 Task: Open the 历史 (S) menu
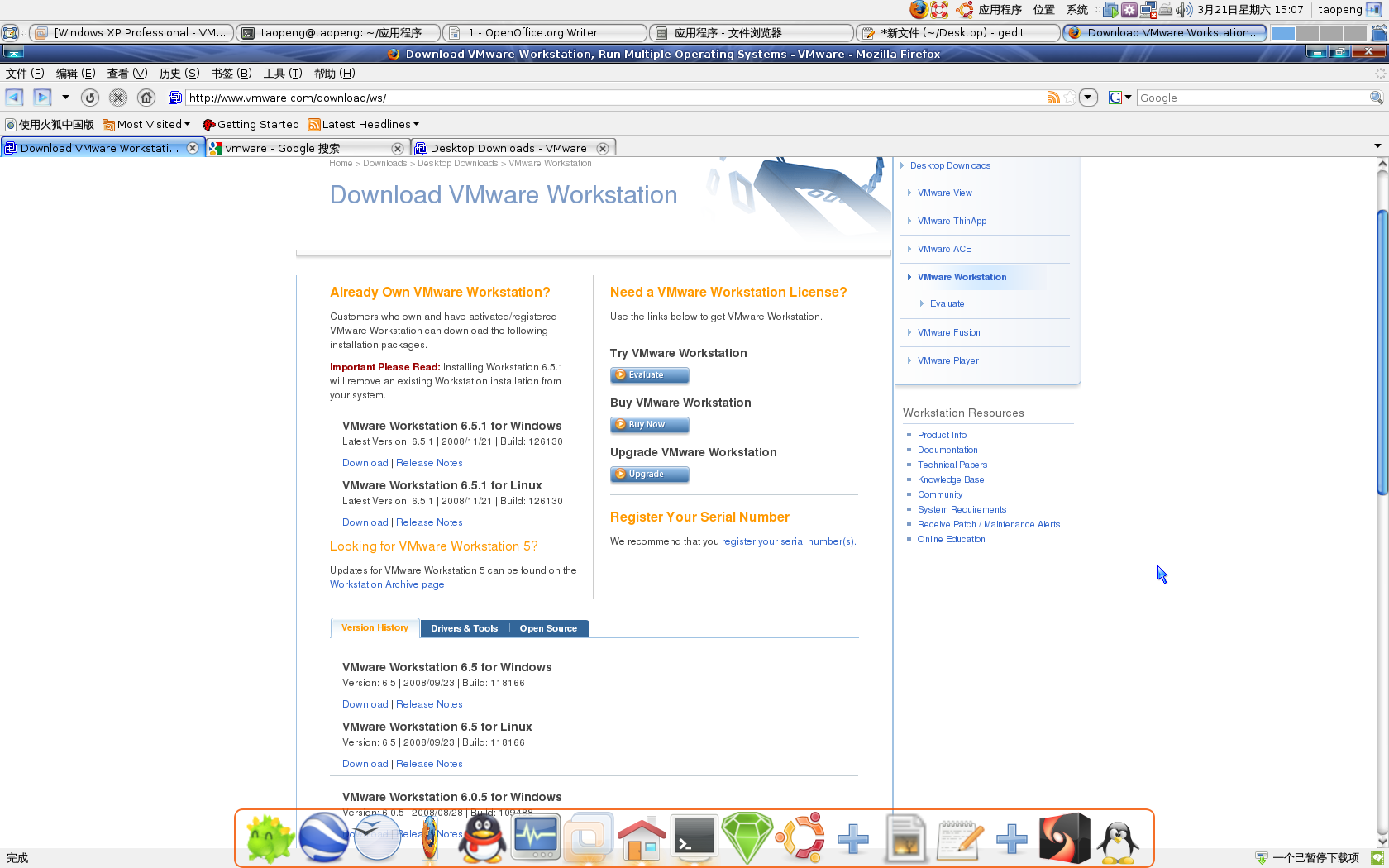[179, 74]
